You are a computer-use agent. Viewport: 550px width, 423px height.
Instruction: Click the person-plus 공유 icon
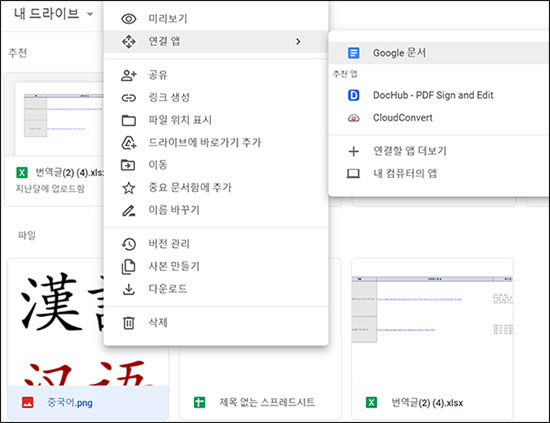pos(128,75)
